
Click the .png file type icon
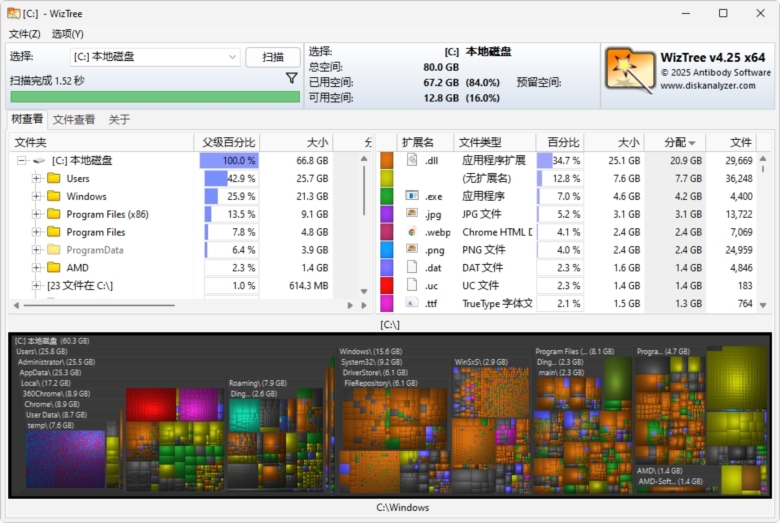pyautogui.click(x=412, y=249)
